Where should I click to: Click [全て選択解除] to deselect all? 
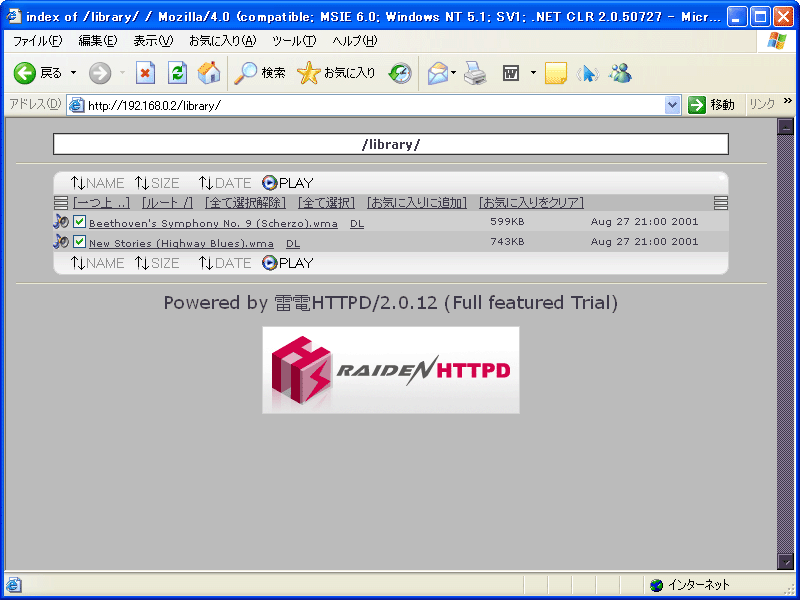pos(245,203)
